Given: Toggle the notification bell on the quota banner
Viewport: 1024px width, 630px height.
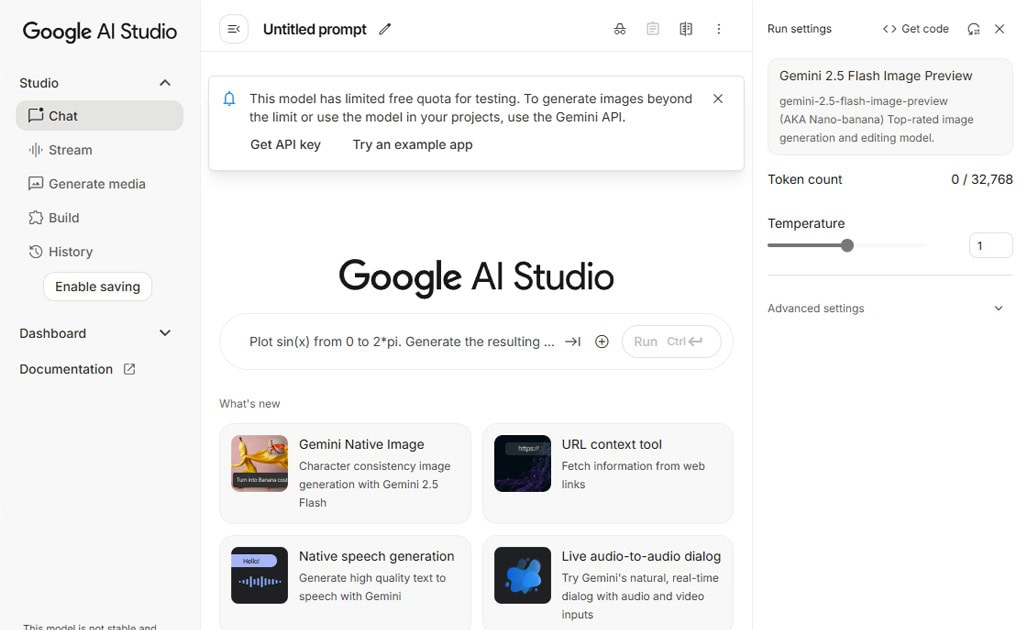Looking at the screenshot, I should pos(229,99).
